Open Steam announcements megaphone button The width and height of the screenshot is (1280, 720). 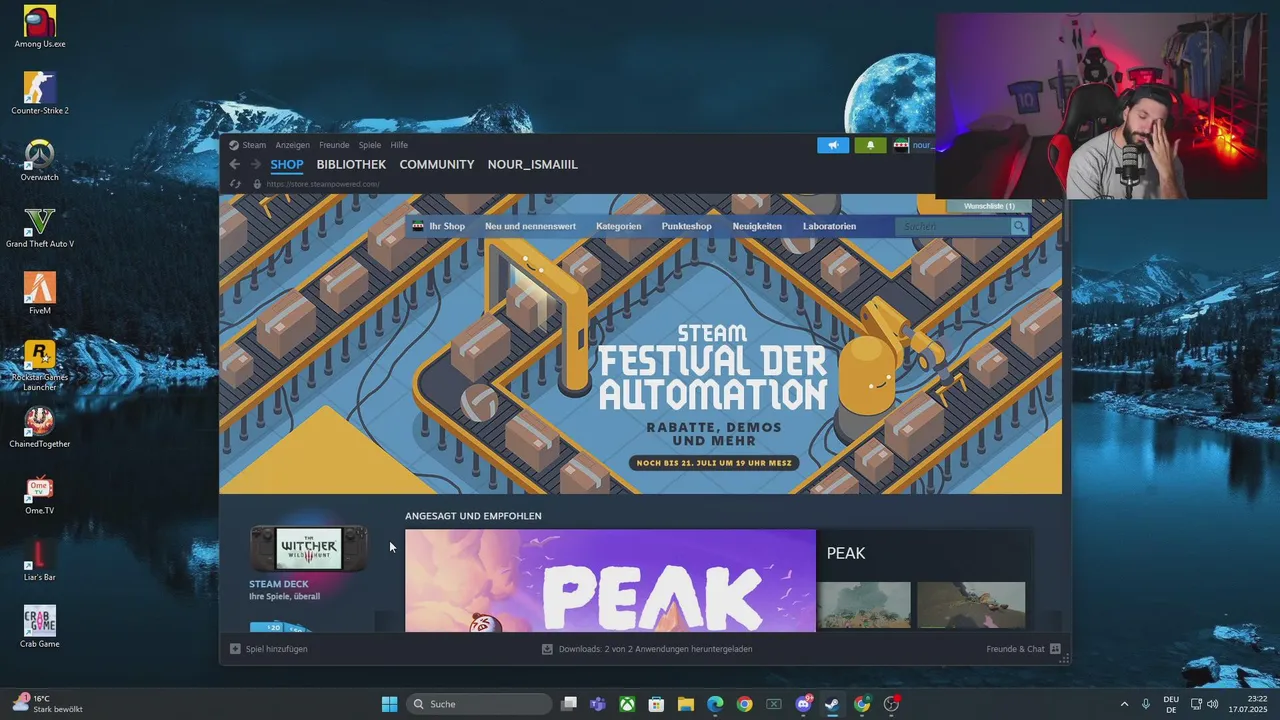(x=833, y=145)
